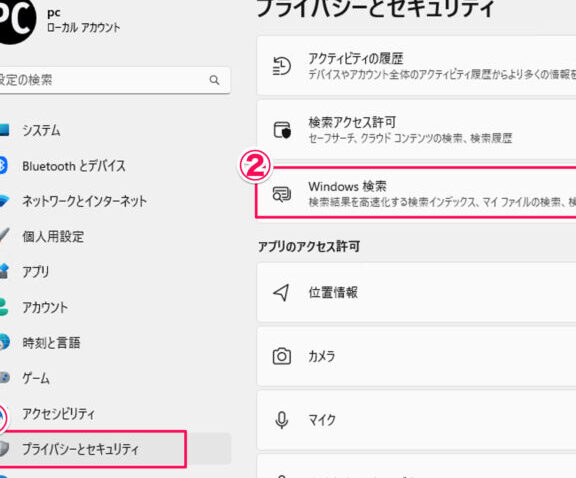Open マイク app permission row
The height and width of the screenshot is (478, 576).
(x=417, y=420)
